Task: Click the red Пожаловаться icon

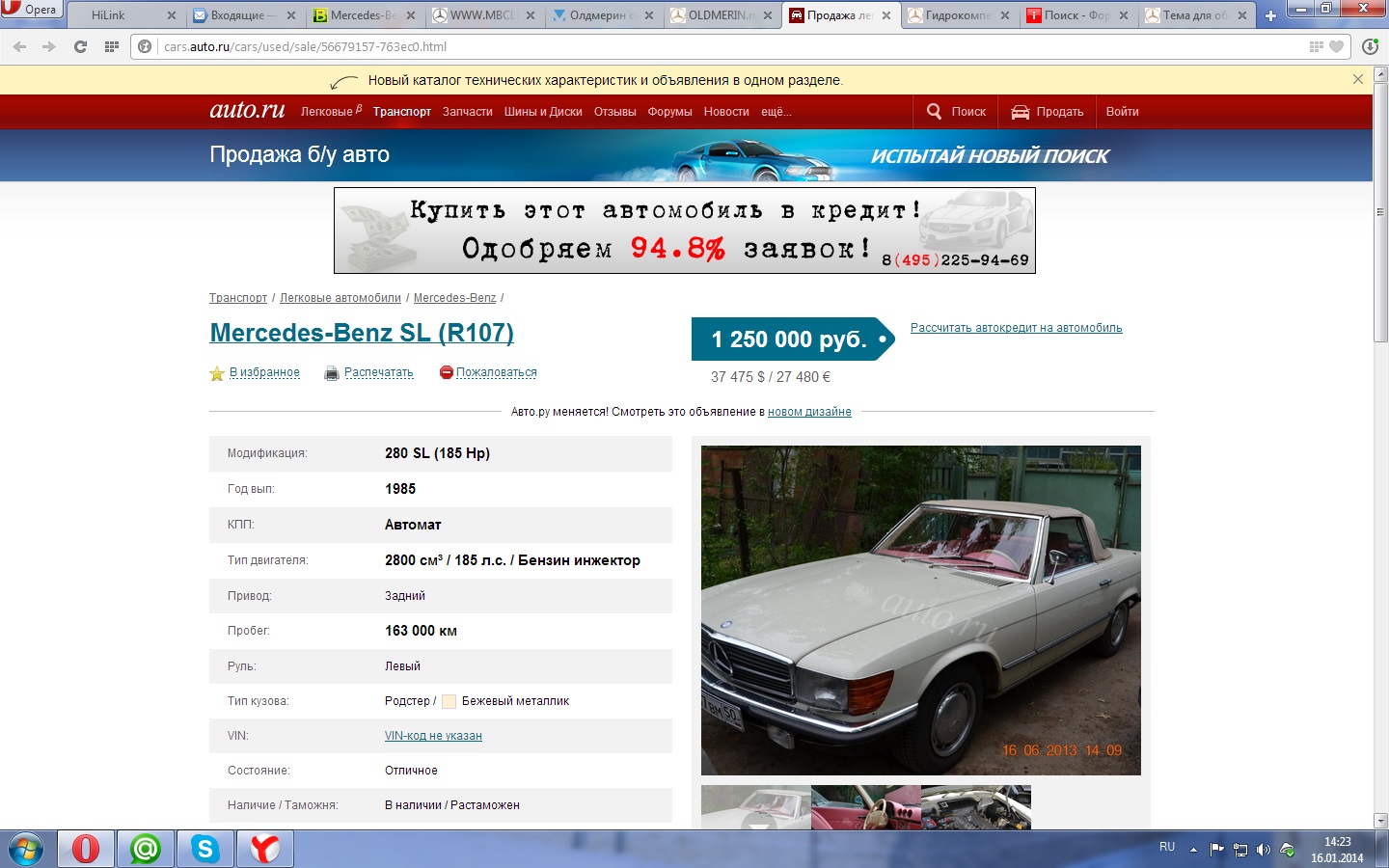Action: coord(446,372)
